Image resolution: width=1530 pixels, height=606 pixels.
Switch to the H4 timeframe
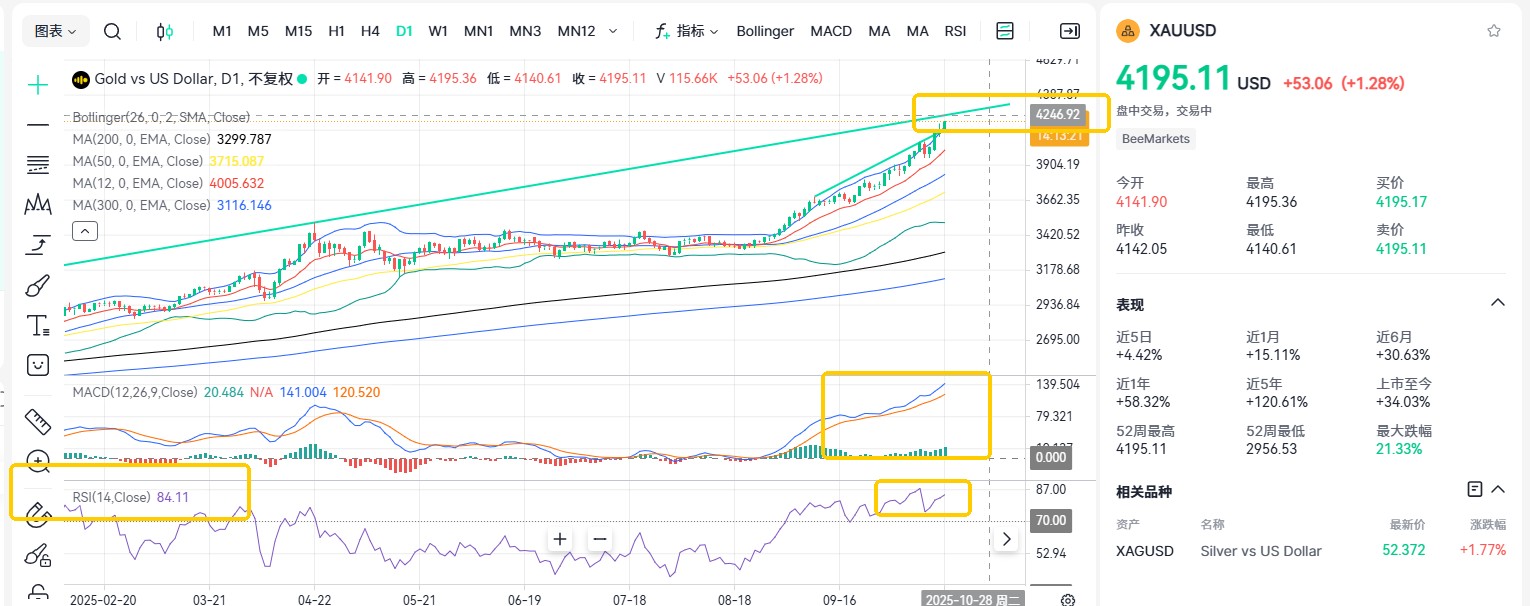click(370, 31)
